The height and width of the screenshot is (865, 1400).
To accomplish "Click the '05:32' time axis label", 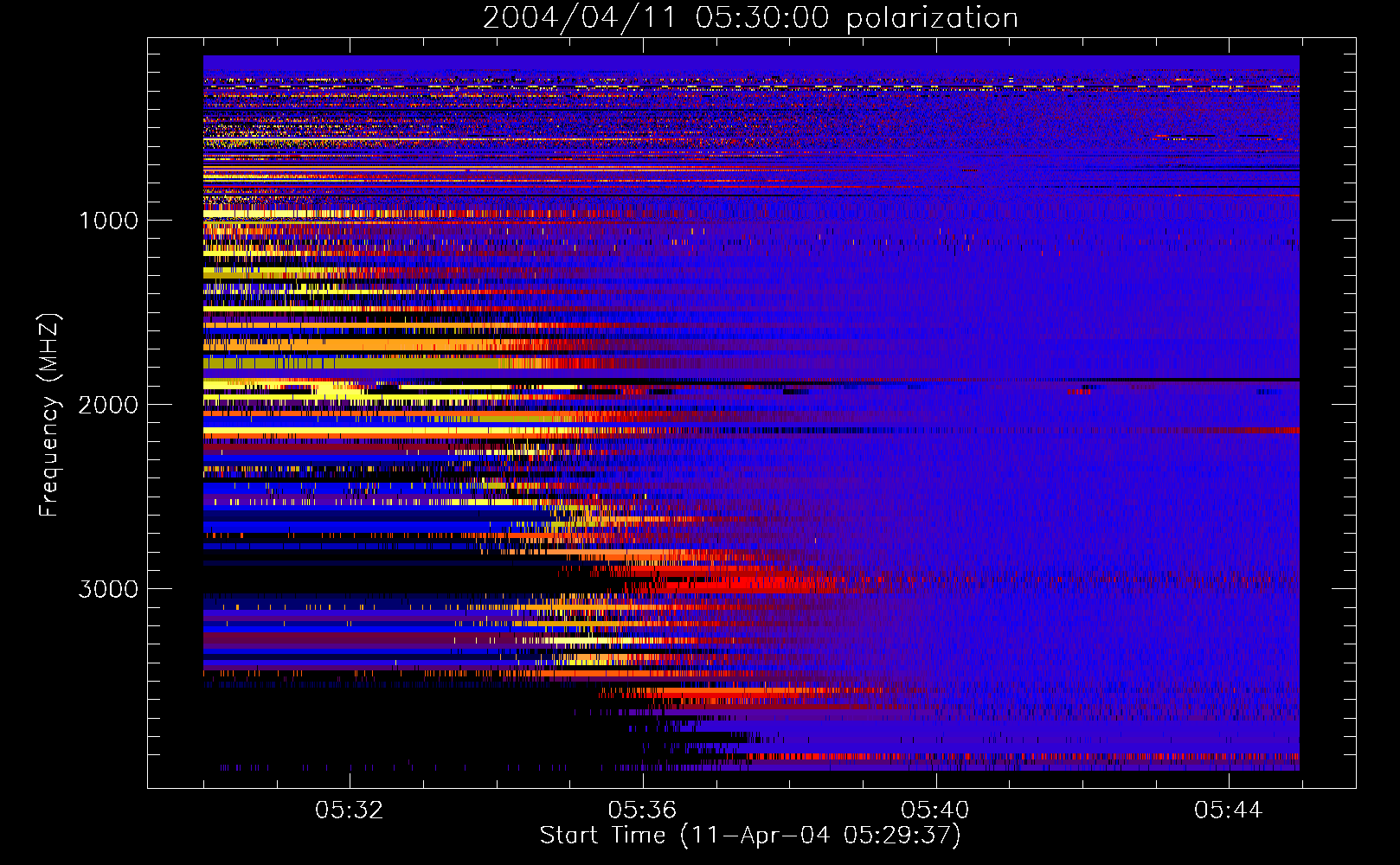I will 349,811.
